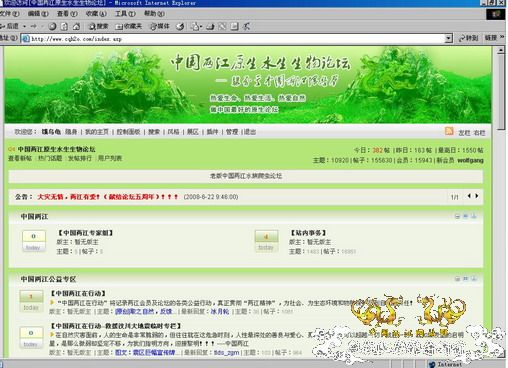Click the Forward arrow in IE toolbar
Screen dimensions: 508x368
click(33, 26)
